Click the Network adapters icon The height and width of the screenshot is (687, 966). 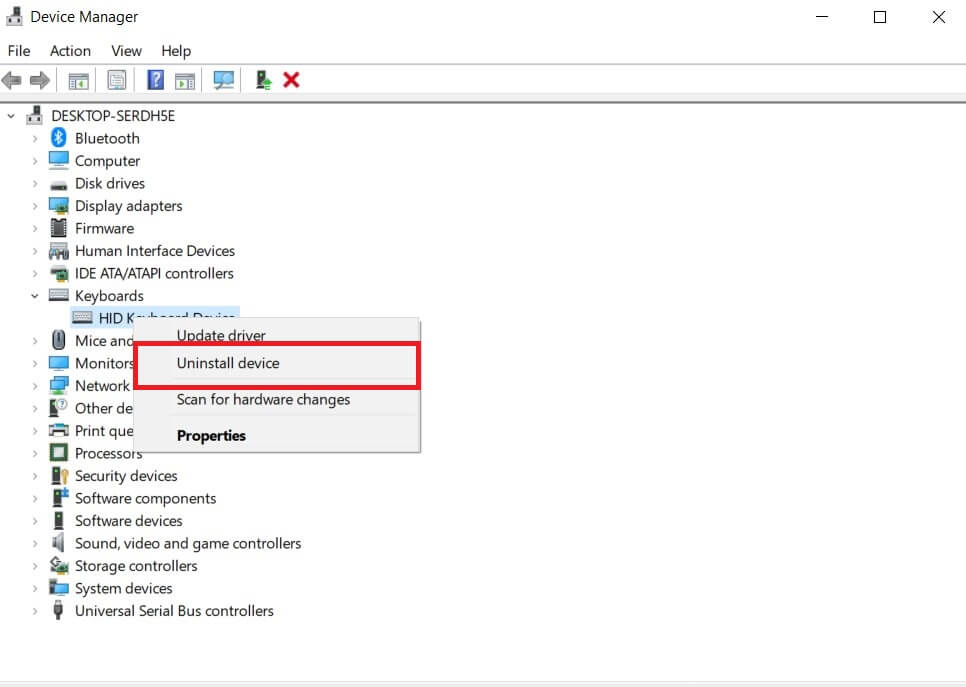(x=59, y=386)
